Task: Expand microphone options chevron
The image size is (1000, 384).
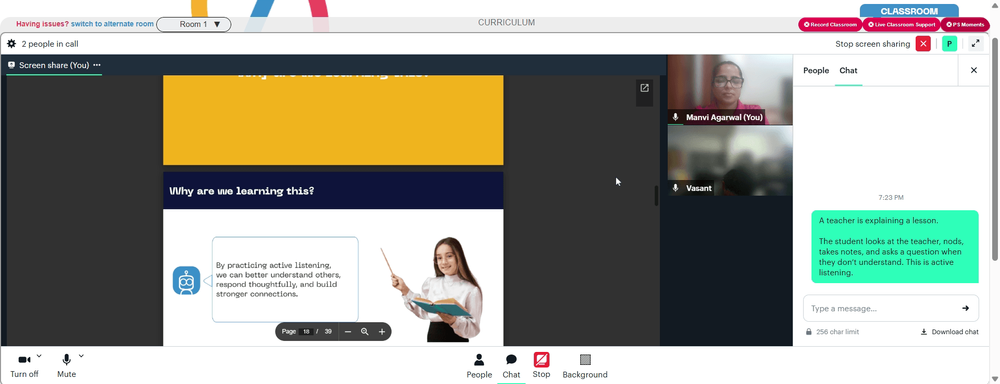Action: pos(81,356)
